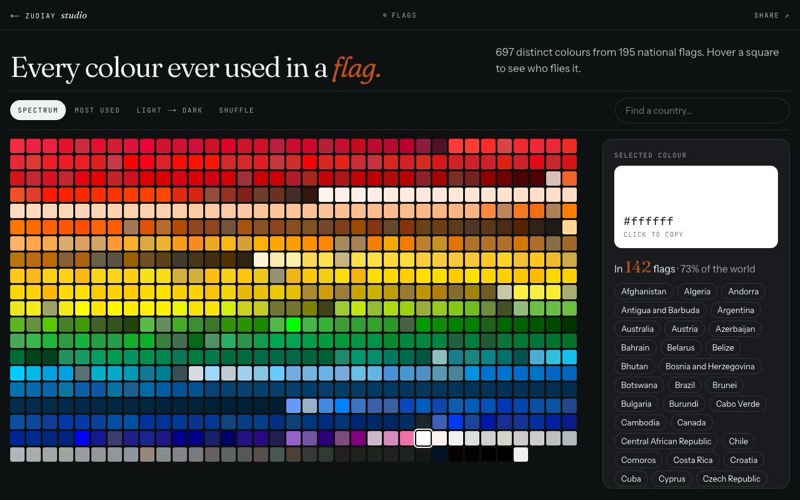
Task: Open the Botswana chip
Action: 639,385
